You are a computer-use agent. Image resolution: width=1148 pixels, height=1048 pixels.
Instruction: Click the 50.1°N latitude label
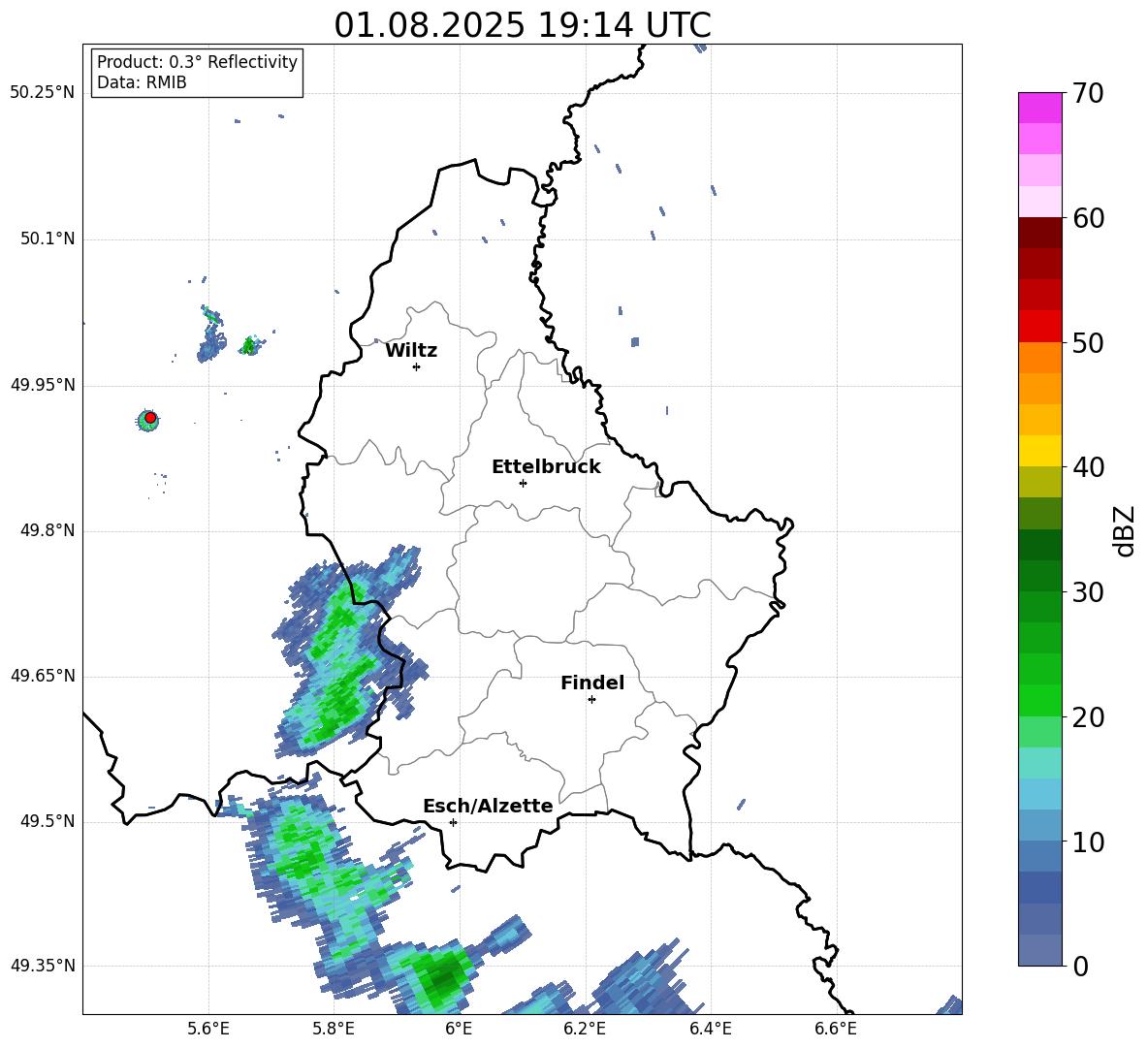point(48,239)
